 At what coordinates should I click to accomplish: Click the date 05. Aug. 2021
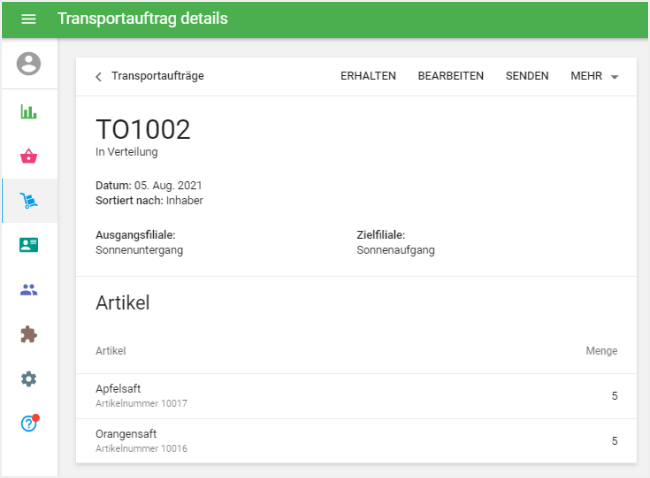pyautogui.click(x=168, y=185)
